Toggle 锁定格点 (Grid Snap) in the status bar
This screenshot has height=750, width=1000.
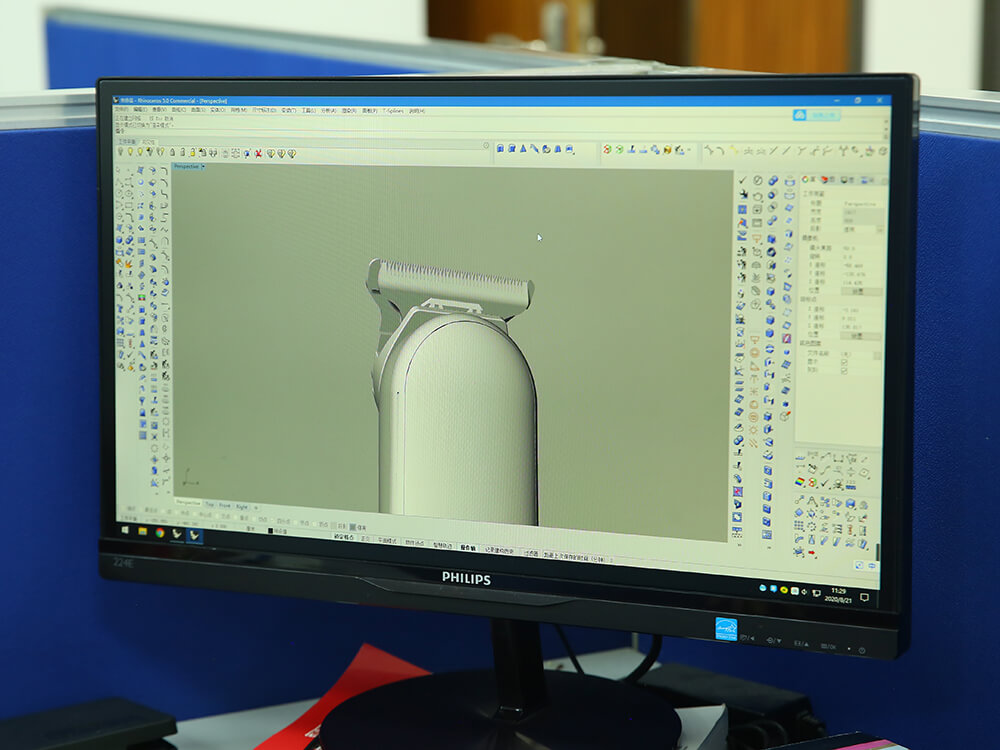(344, 537)
